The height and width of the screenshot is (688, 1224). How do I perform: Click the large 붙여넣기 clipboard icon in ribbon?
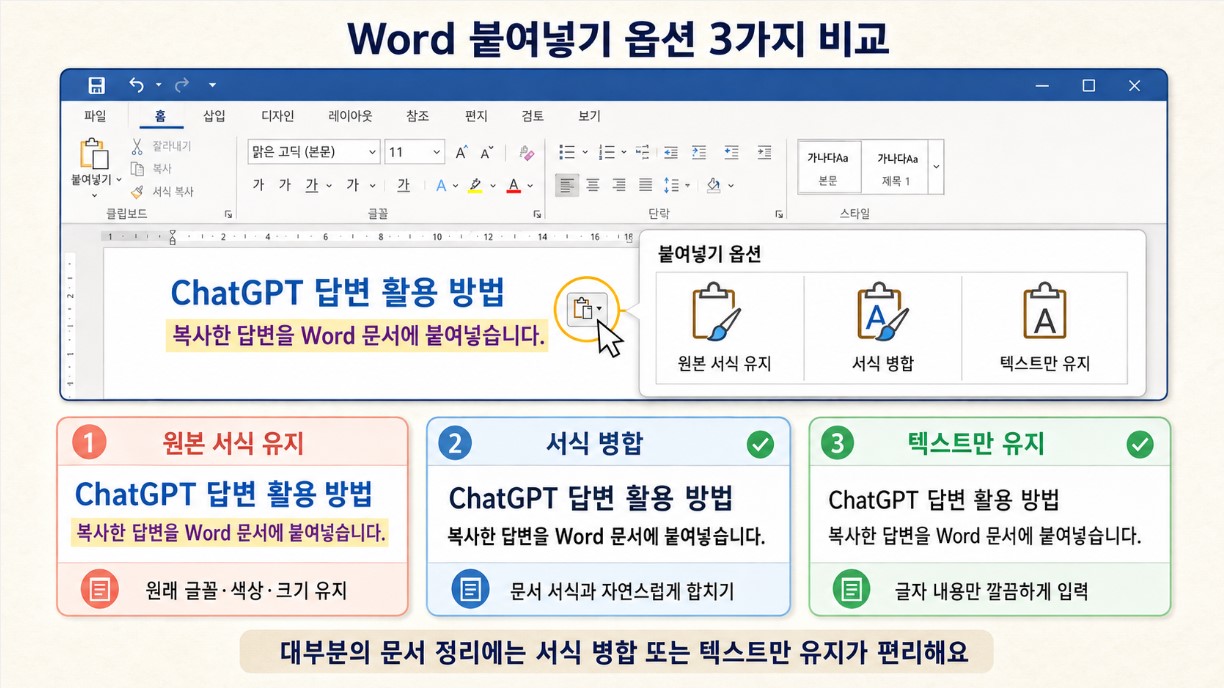tap(93, 153)
